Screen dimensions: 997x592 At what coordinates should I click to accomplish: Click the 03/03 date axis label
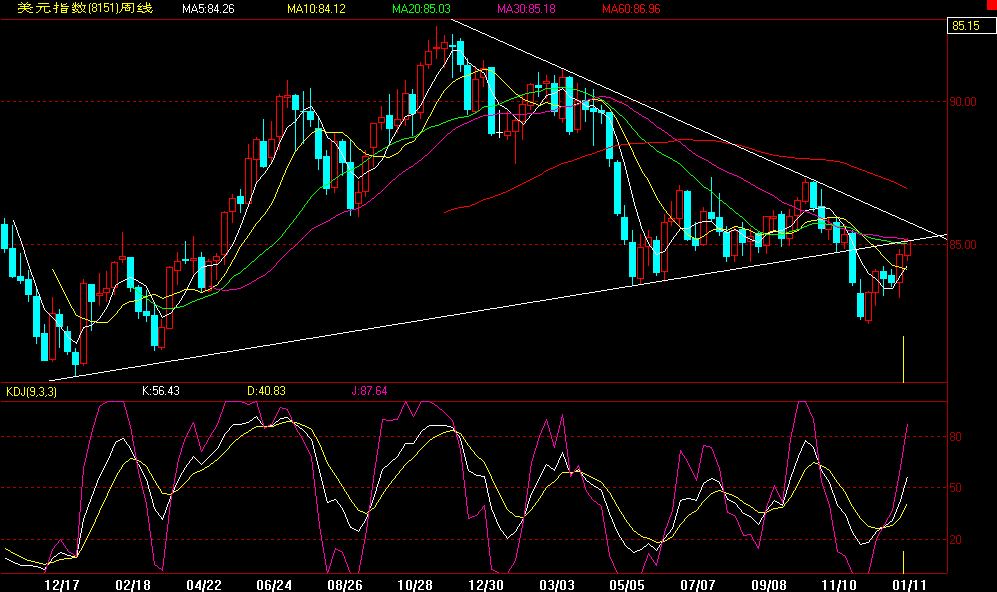point(556,585)
